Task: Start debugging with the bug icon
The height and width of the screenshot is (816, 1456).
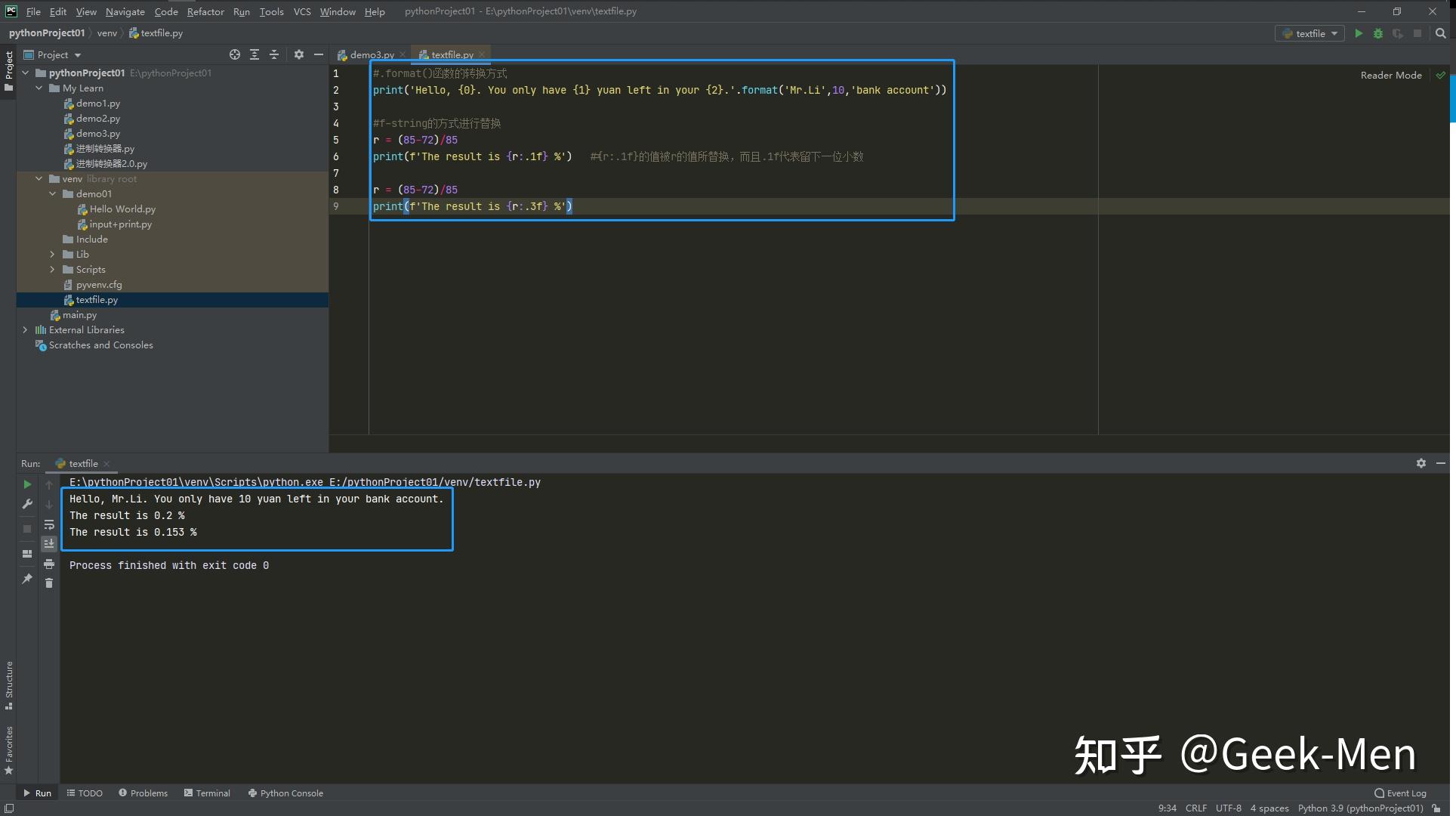Action: tap(1378, 33)
